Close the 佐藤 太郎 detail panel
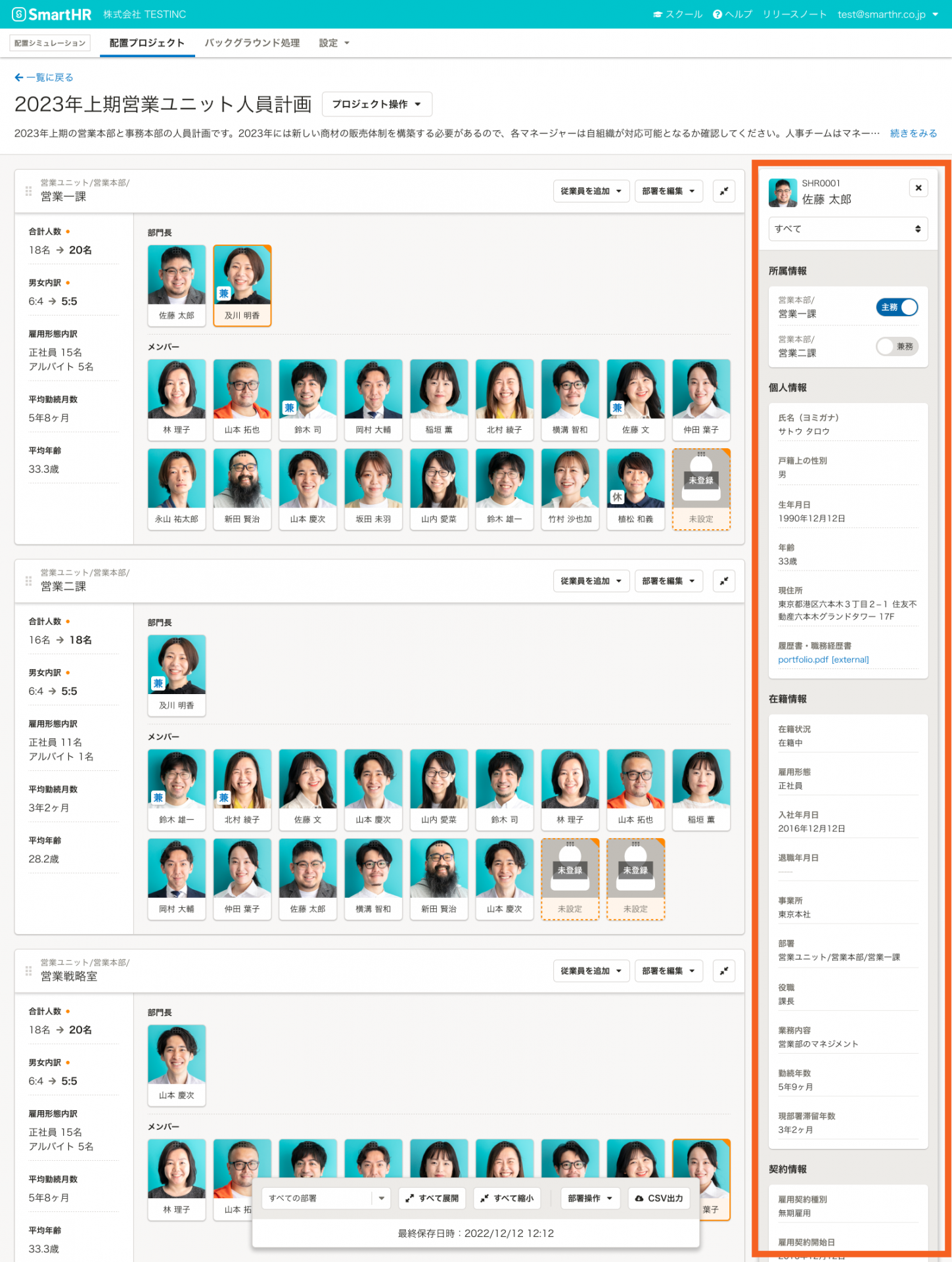The width and height of the screenshot is (952, 1262). click(x=918, y=188)
